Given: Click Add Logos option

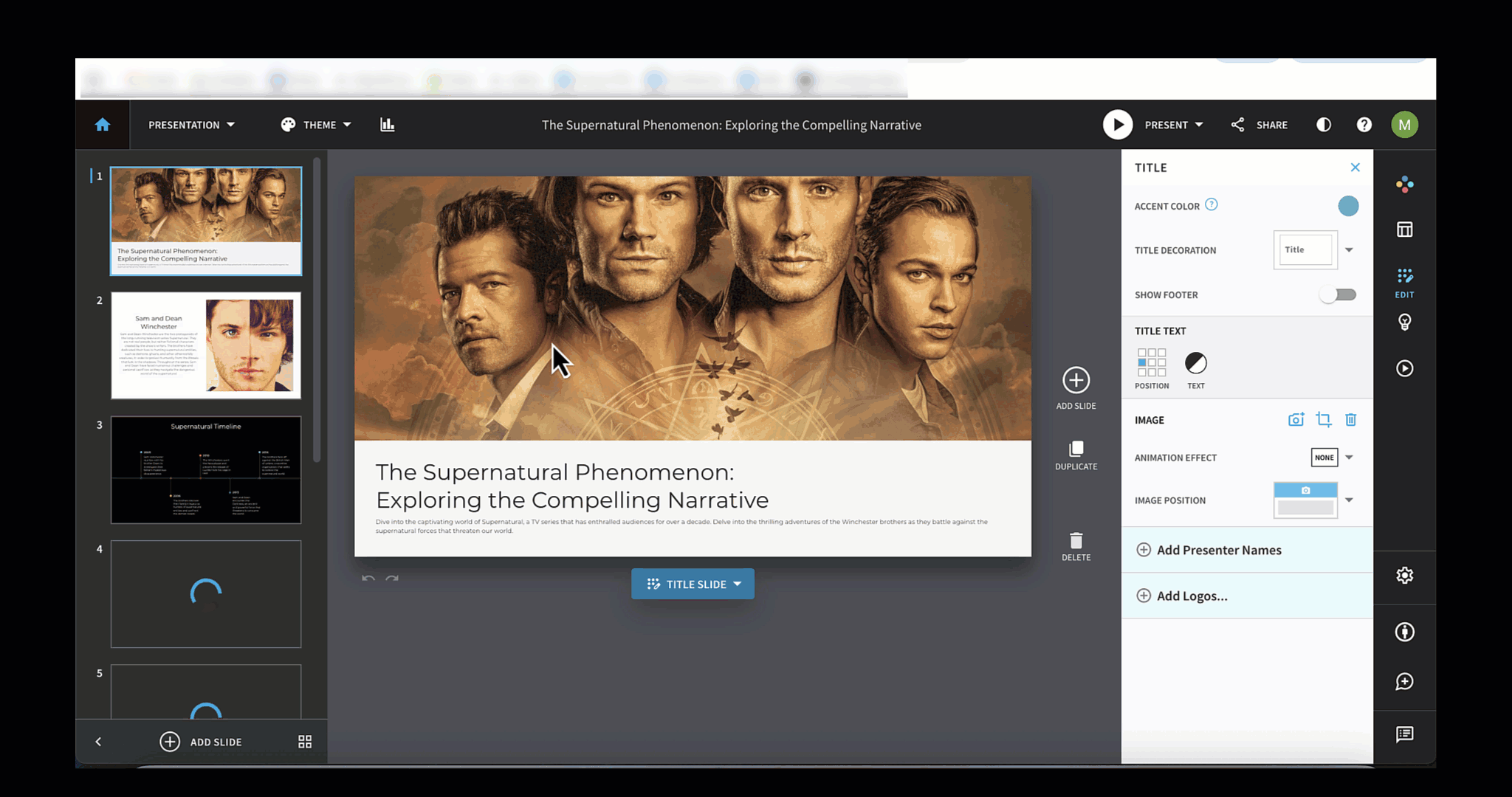Looking at the screenshot, I should 1247,596.
